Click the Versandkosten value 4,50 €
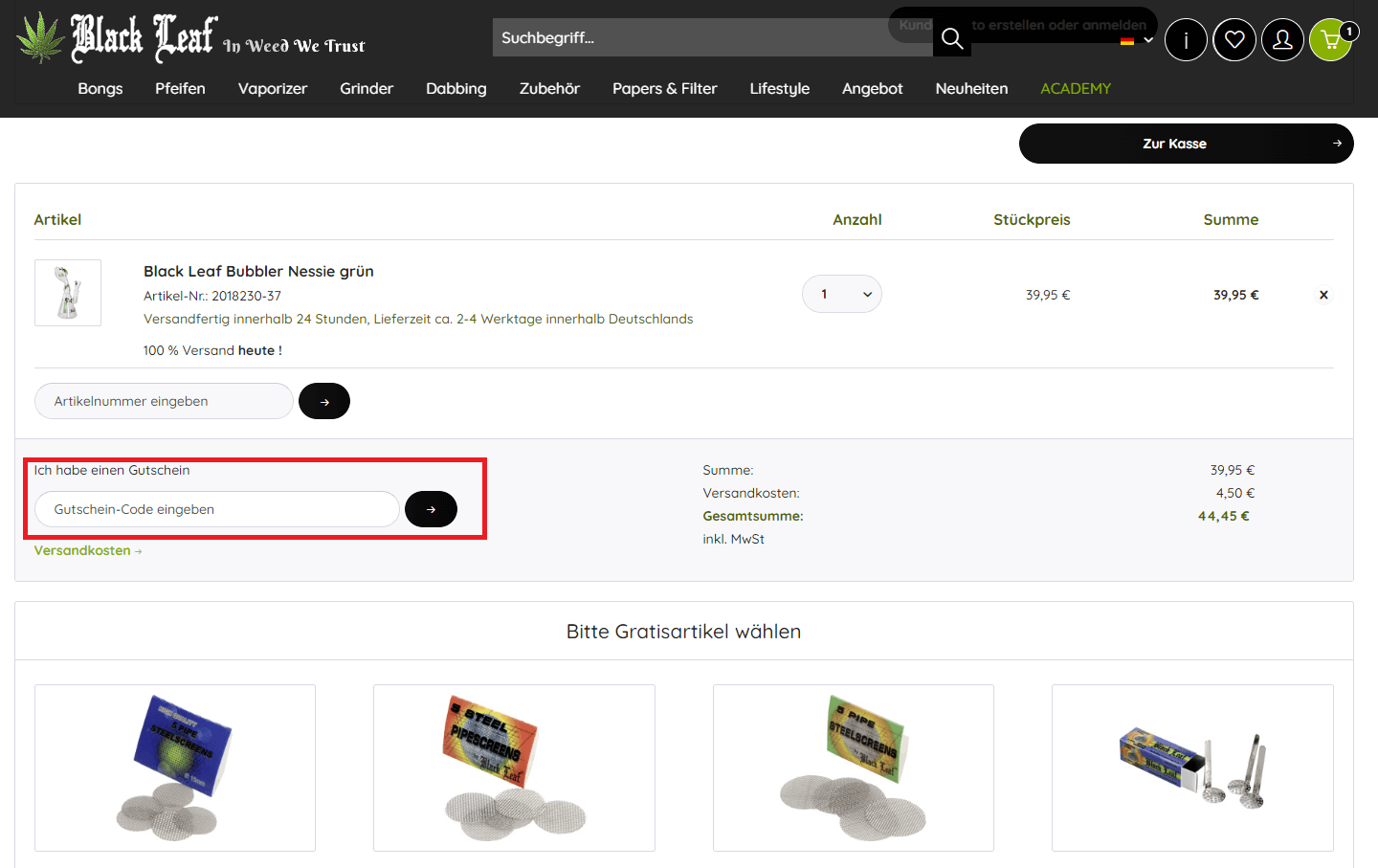1378x868 pixels. click(x=1235, y=493)
